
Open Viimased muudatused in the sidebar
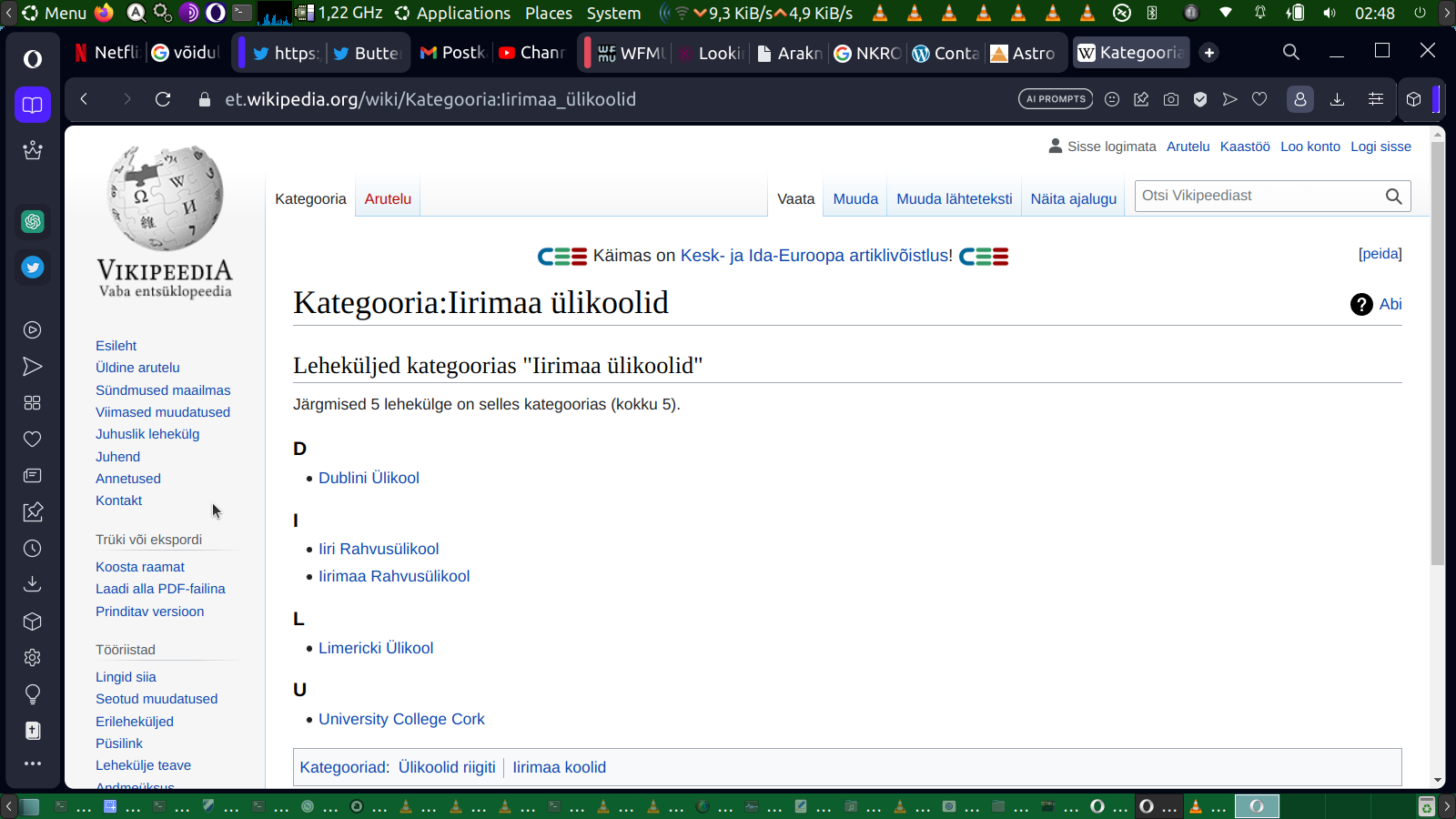(163, 412)
